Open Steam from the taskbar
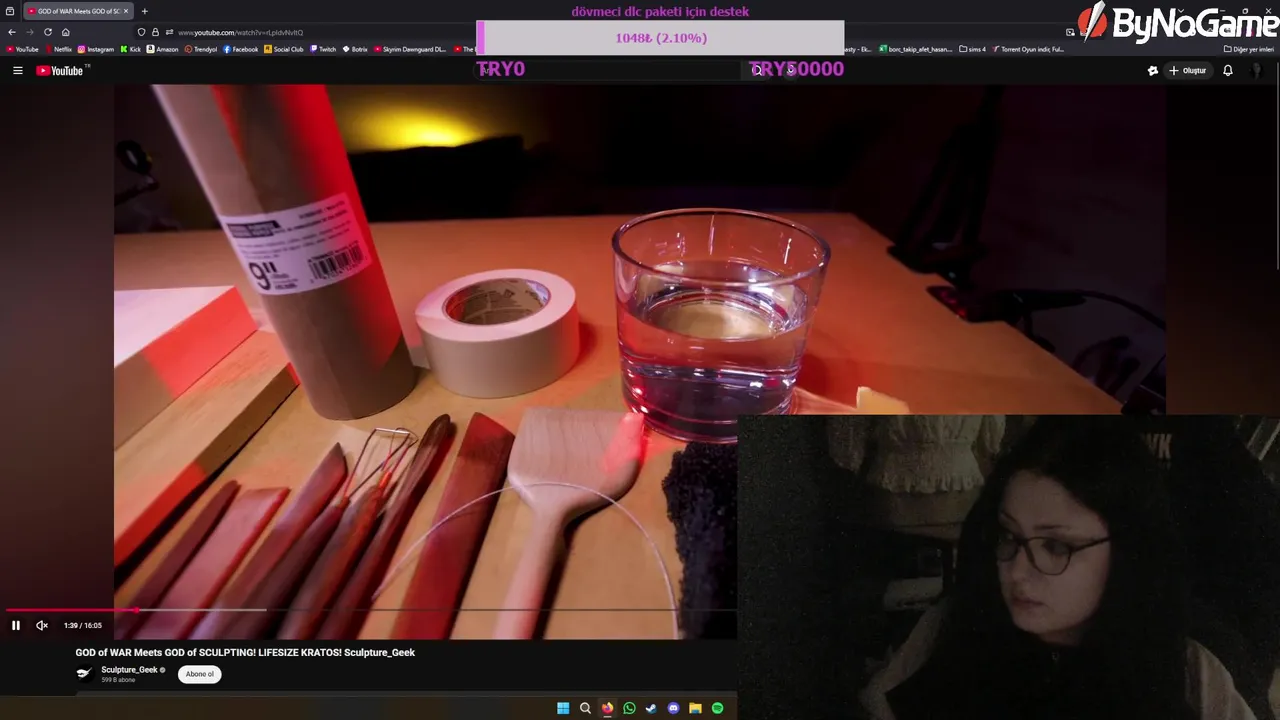 pos(651,708)
